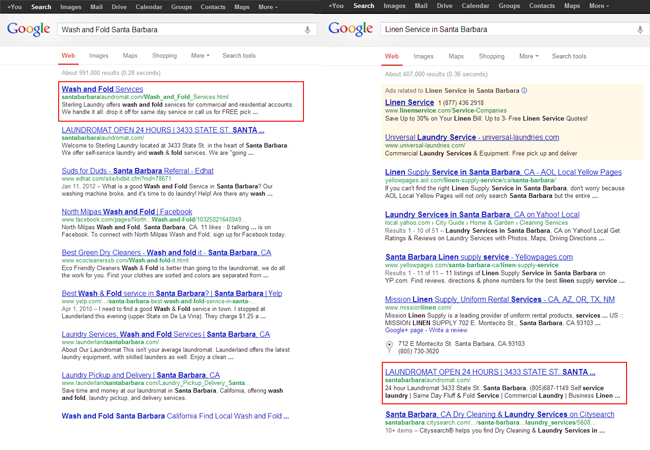Open Laundry Services on Yahoo! Local result

click(482, 215)
